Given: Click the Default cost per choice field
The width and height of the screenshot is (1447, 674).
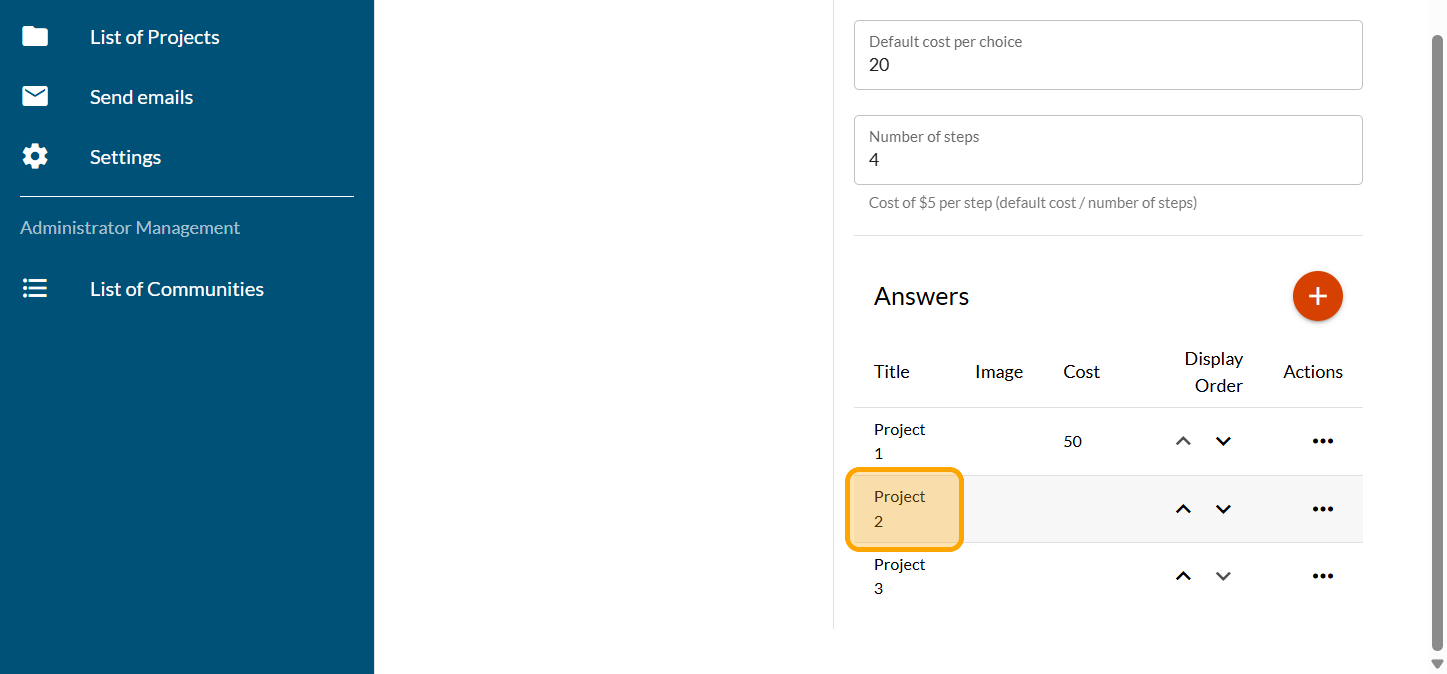Looking at the screenshot, I should coord(1107,65).
